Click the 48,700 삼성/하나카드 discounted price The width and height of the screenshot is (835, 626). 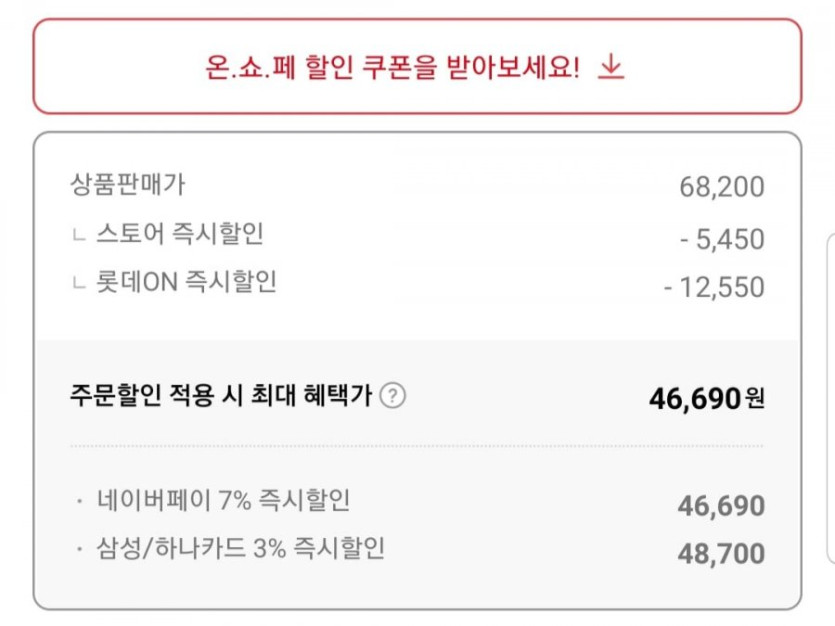tap(721, 554)
